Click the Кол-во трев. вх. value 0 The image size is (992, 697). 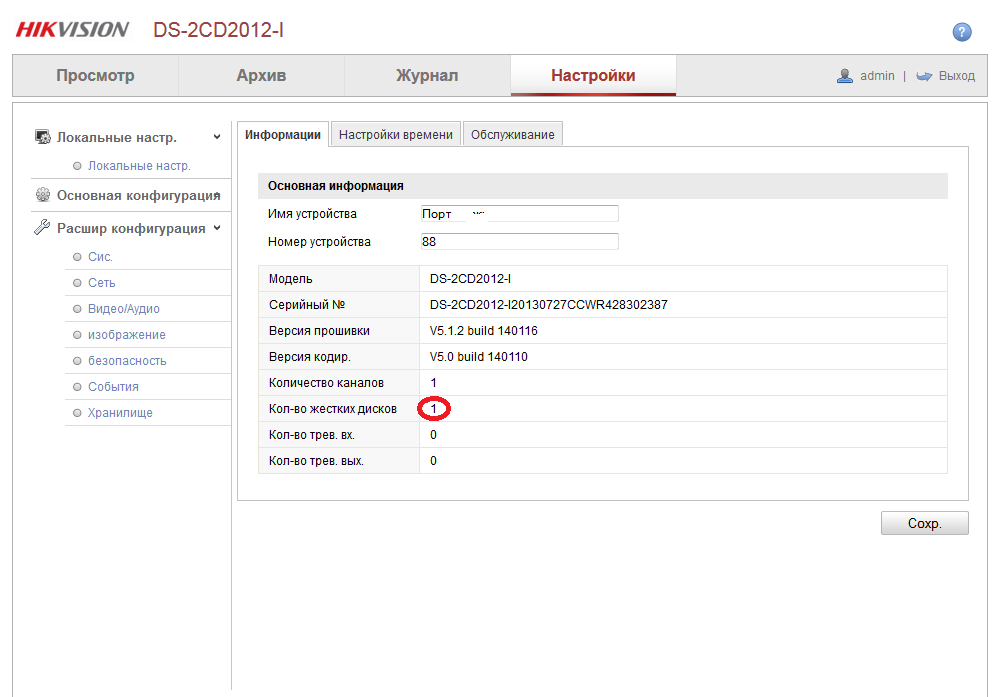tap(433, 435)
